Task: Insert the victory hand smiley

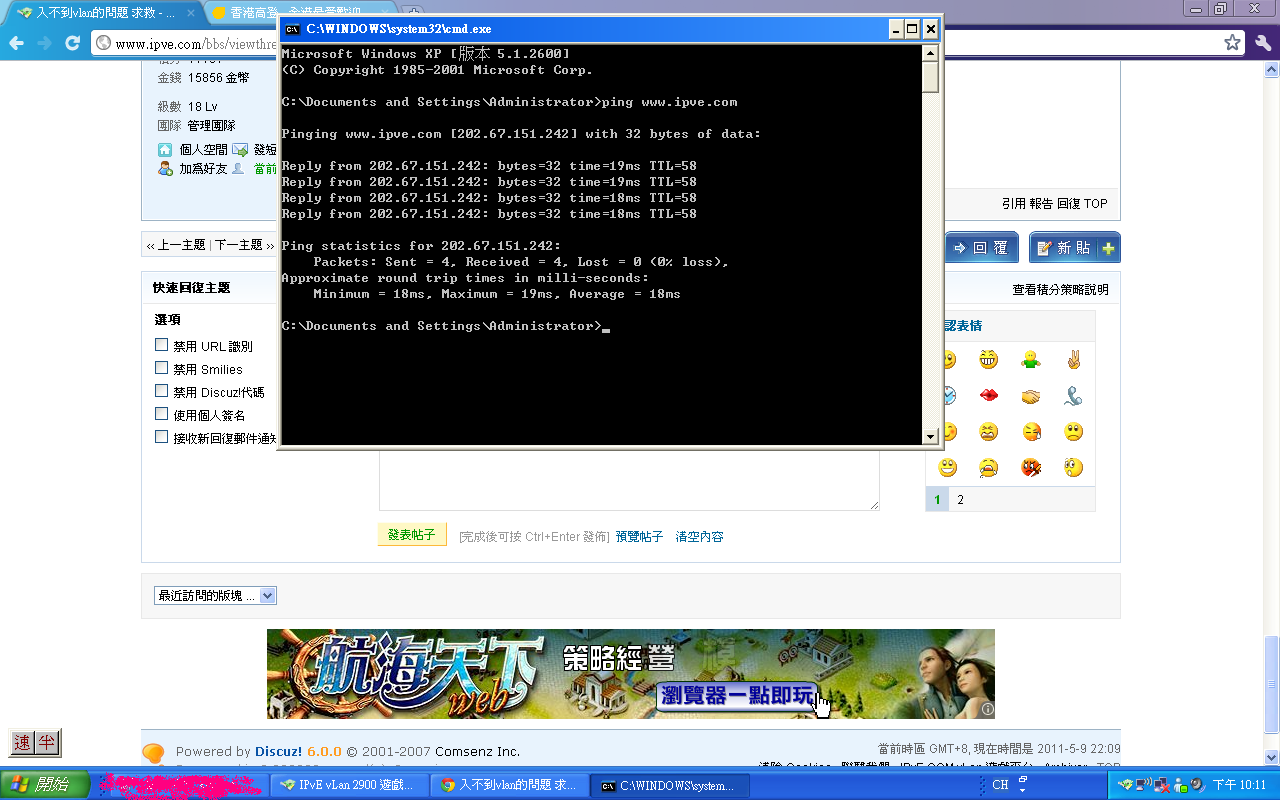Action: pos(1074,360)
